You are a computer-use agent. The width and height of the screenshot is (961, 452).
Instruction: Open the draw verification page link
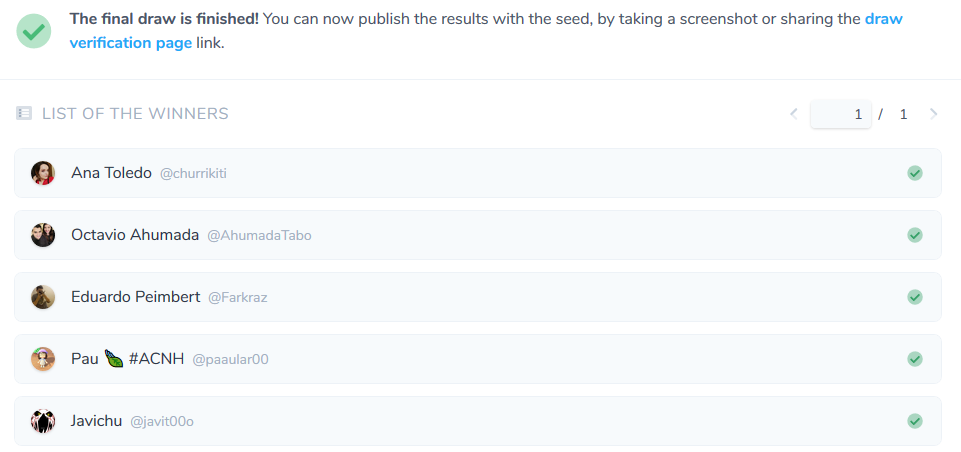[486, 31]
